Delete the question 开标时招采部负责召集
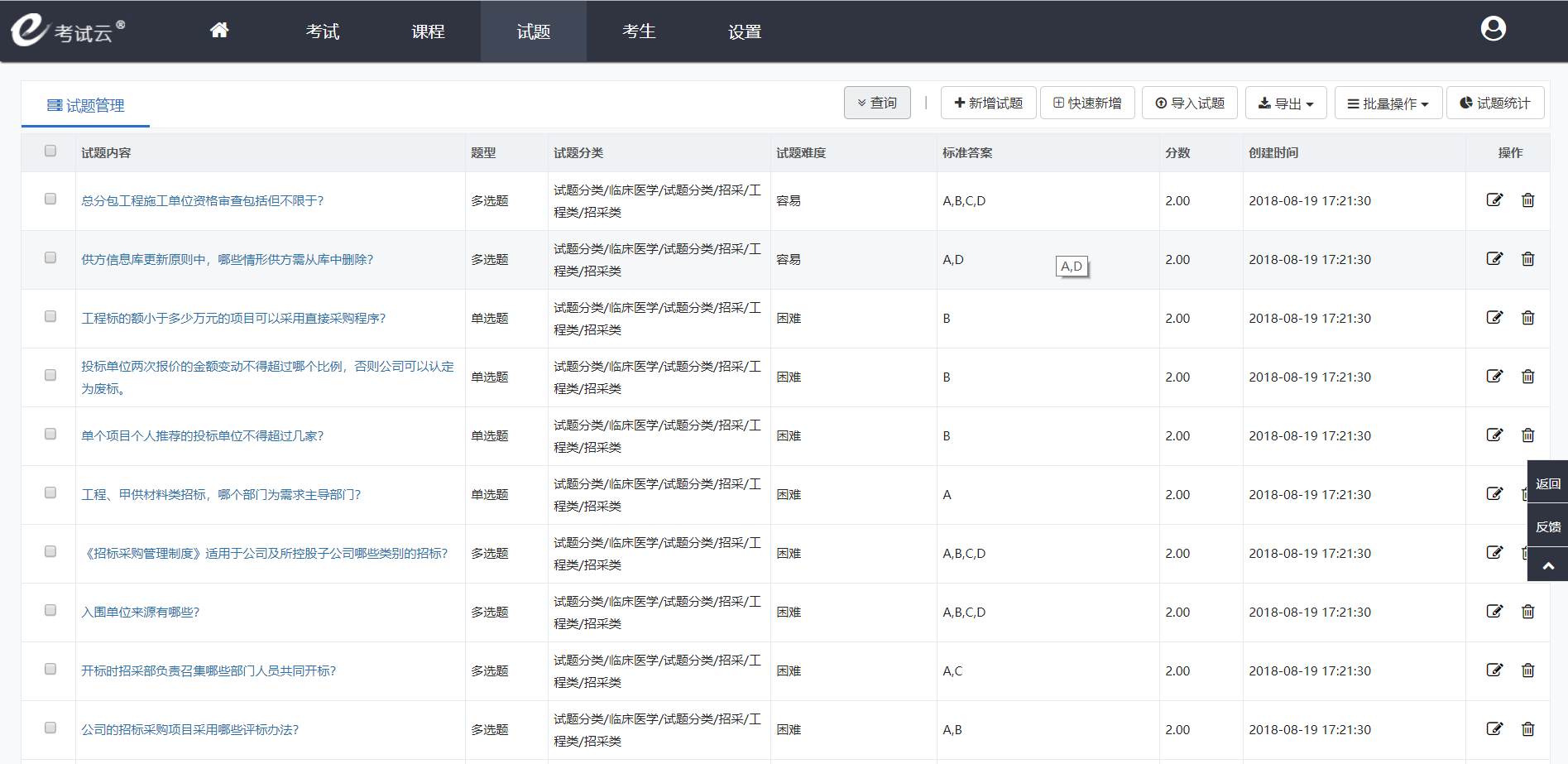Viewport: 1568px width, 764px height. [1527, 670]
